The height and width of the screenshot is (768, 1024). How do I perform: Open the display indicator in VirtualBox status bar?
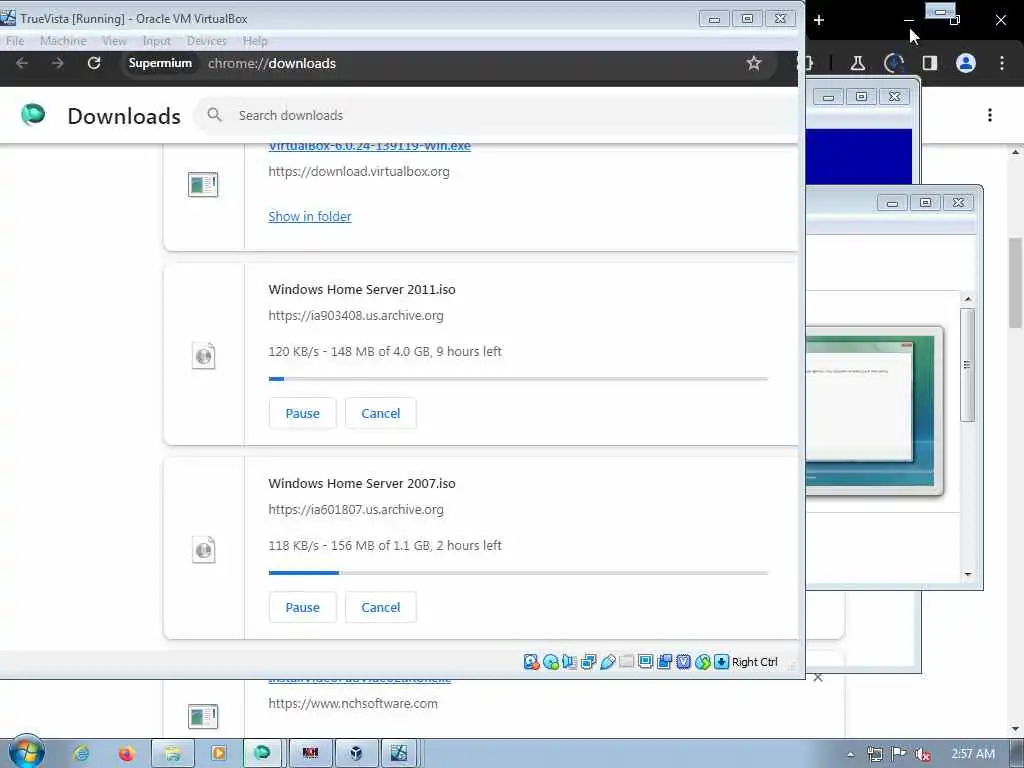click(x=645, y=662)
